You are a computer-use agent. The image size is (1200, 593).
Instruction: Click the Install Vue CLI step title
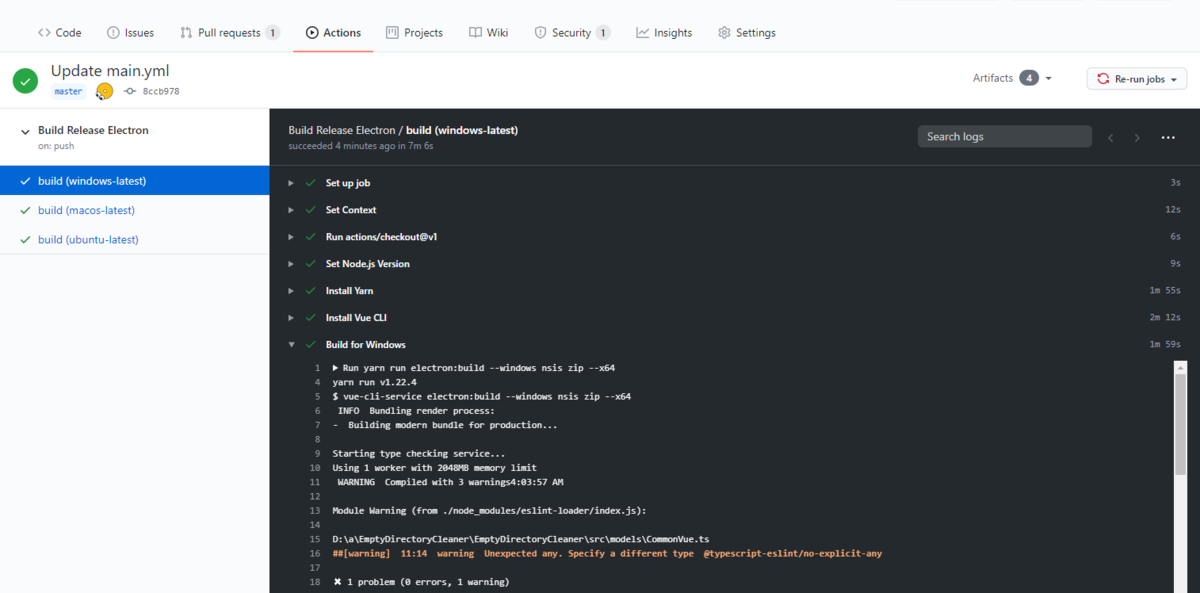point(356,318)
